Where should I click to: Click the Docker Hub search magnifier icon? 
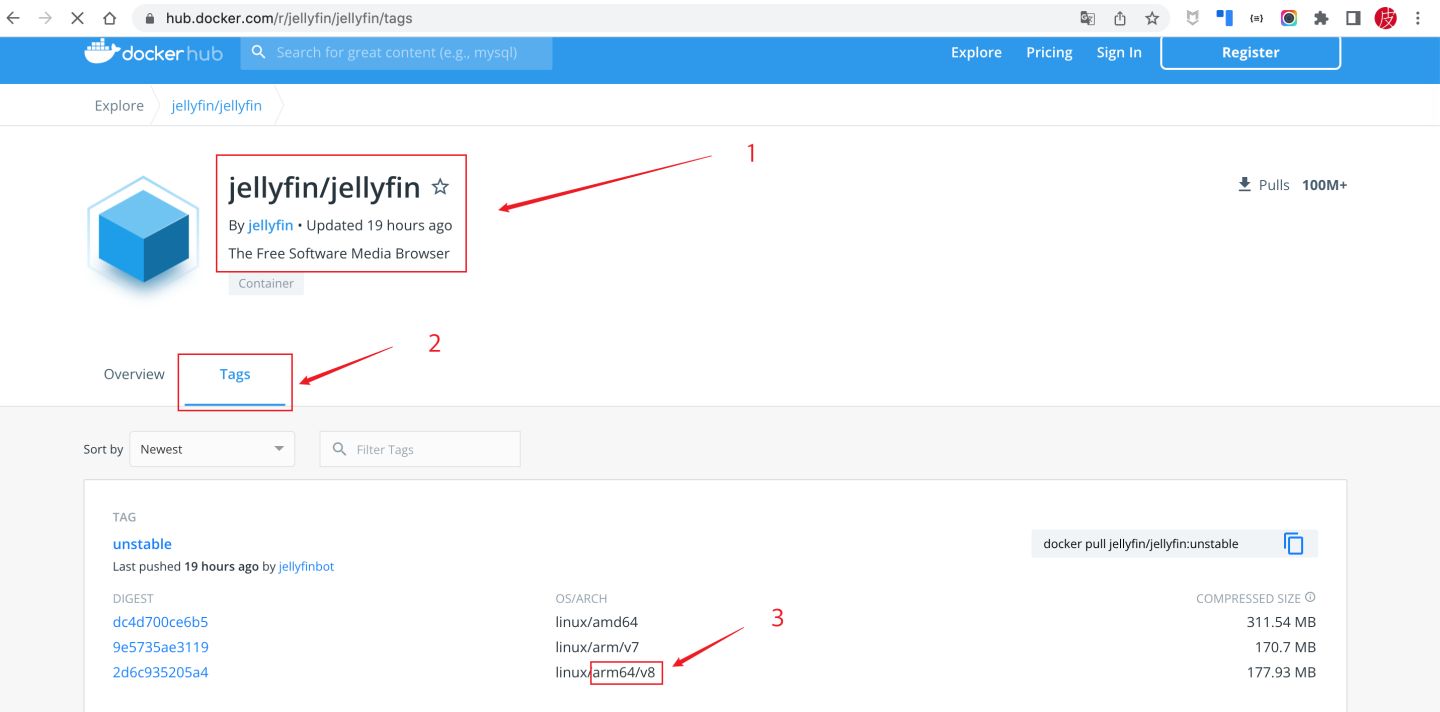[259, 52]
